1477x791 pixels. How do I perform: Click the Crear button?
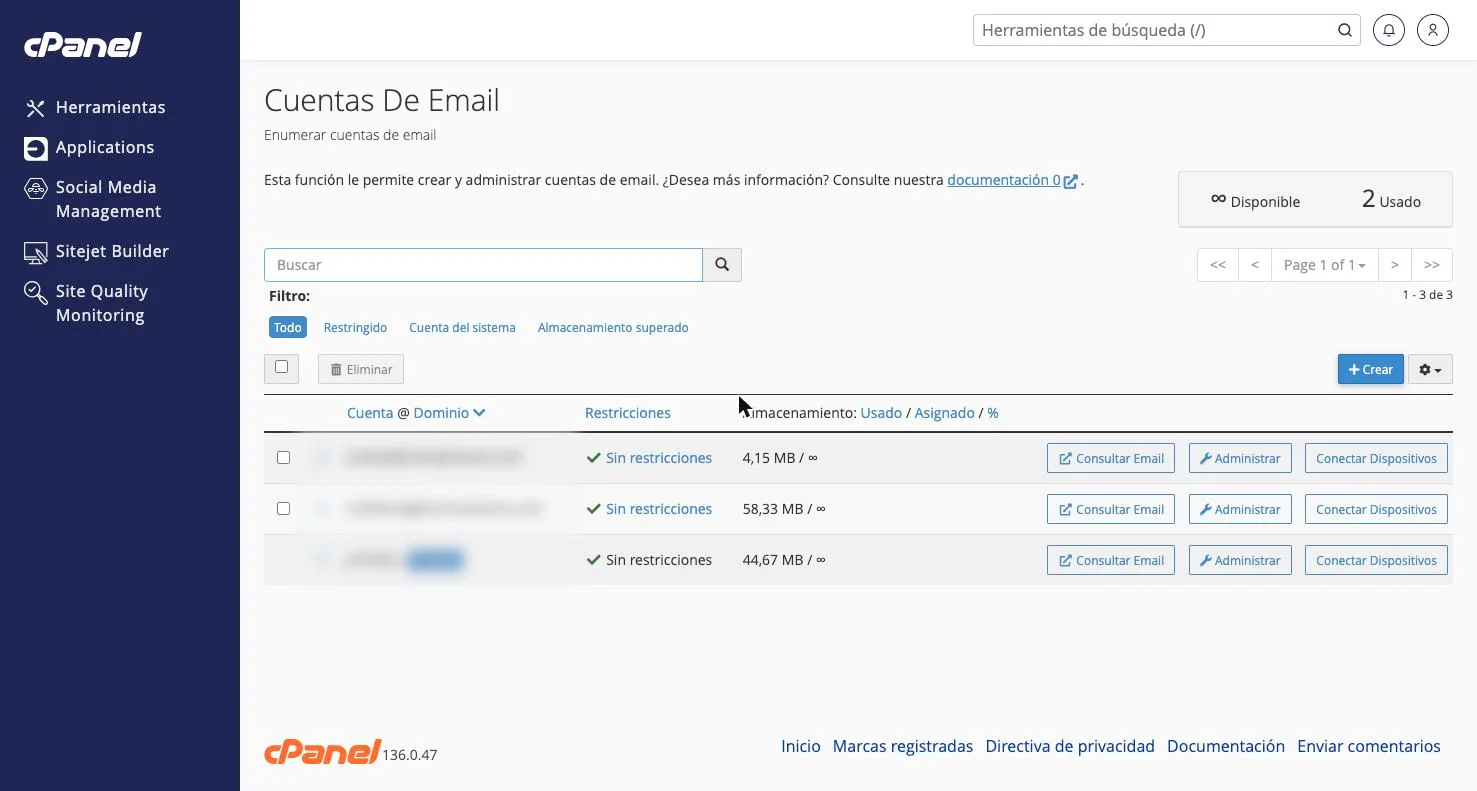coord(1371,369)
